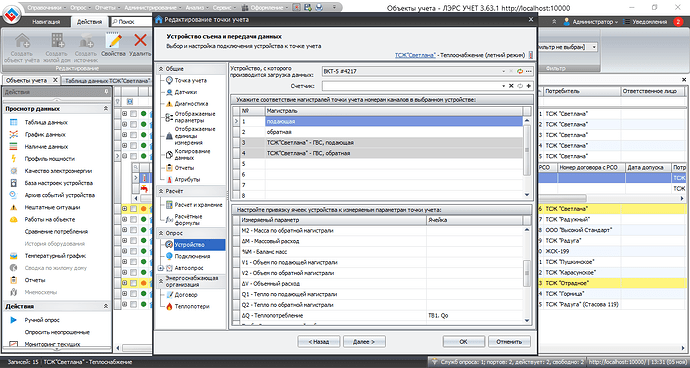Tick checkbox in ТСЖ "Отрадное" row
690x368 pixels.
coord(133,283)
